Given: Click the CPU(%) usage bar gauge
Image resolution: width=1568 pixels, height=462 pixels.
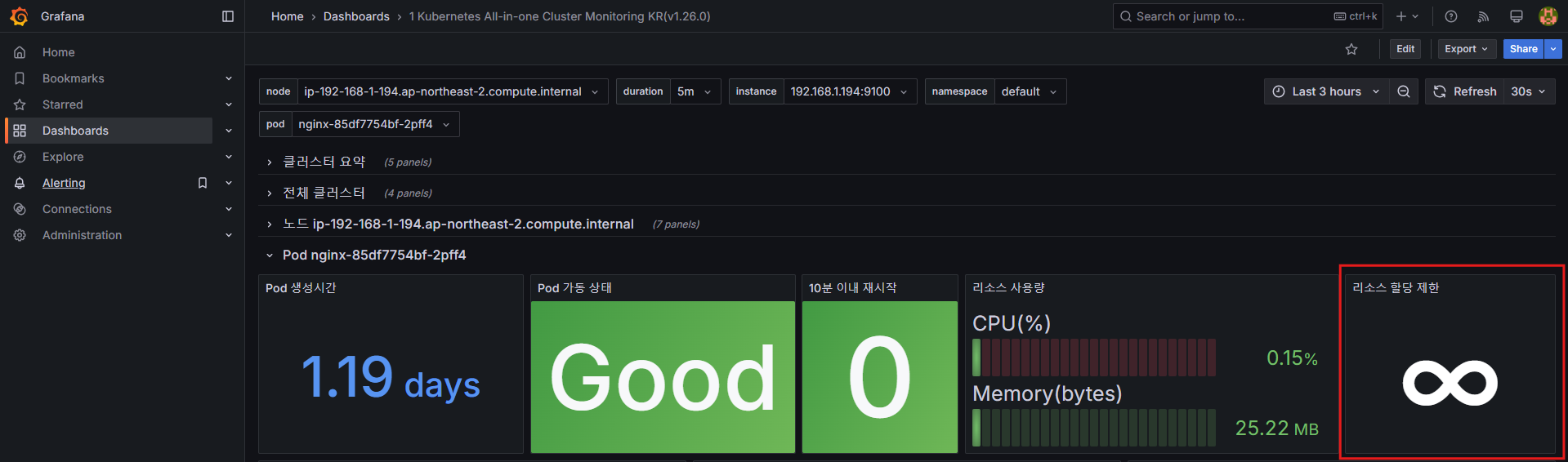Looking at the screenshot, I should pyautogui.click(x=1094, y=358).
